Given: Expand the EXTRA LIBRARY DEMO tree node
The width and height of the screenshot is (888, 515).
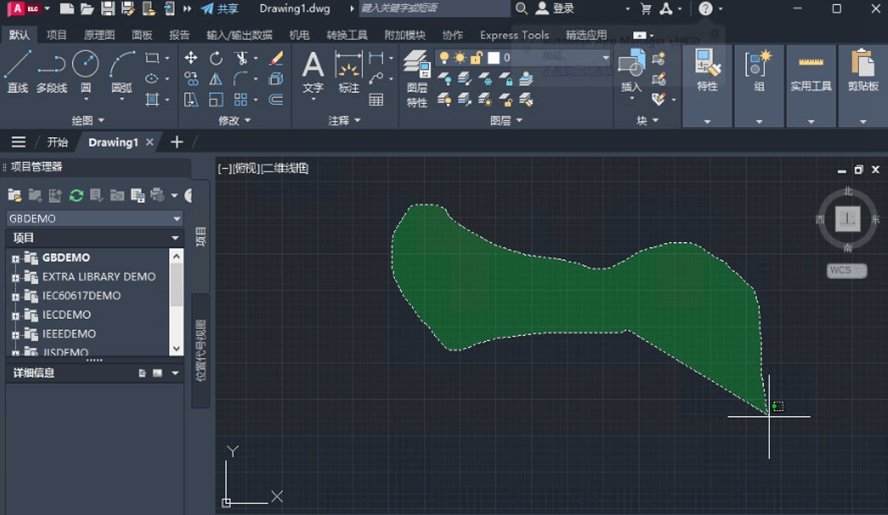Looking at the screenshot, I should tap(15, 278).
